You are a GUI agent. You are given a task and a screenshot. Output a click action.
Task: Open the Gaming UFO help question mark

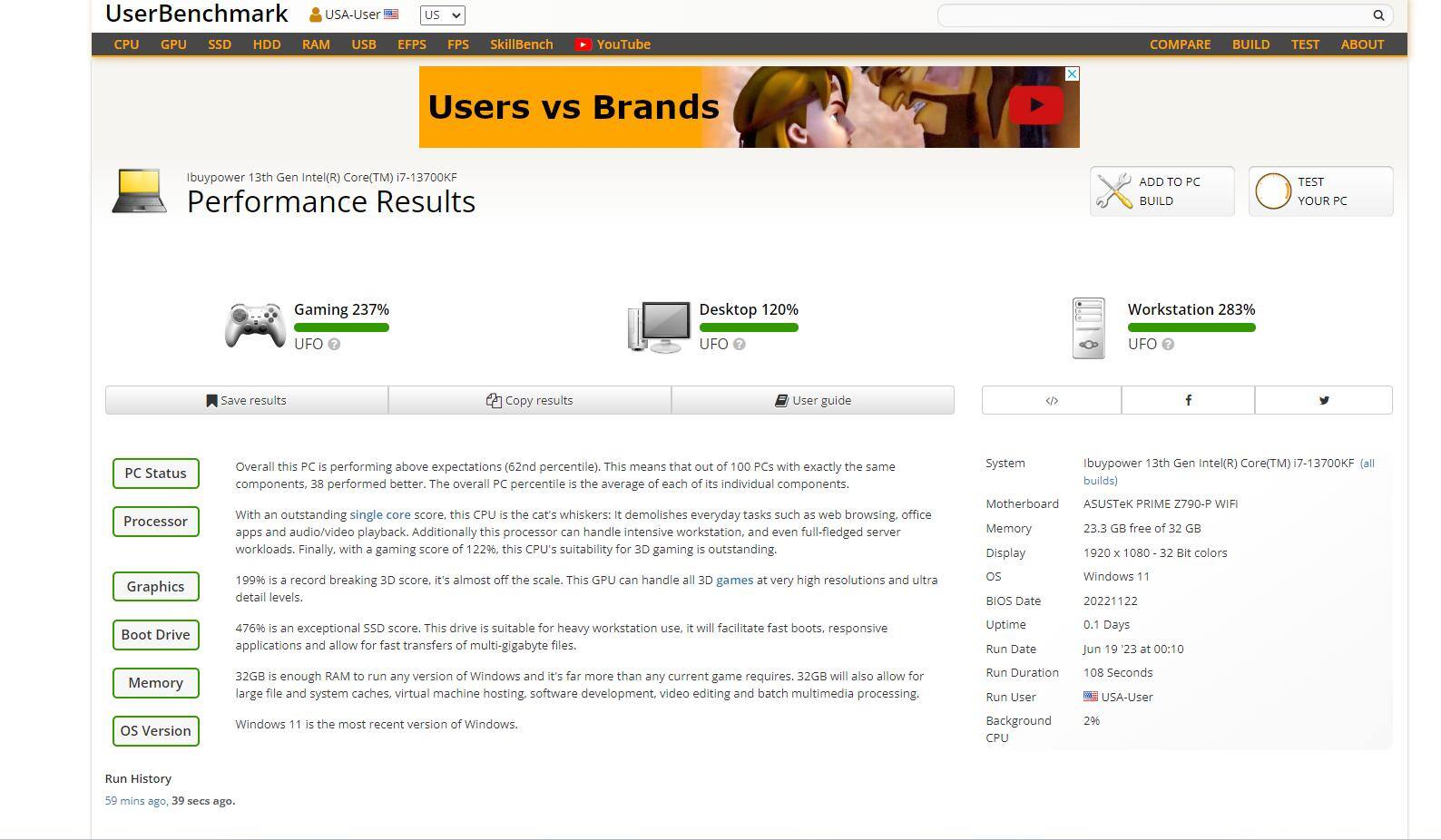pos(334,344)
